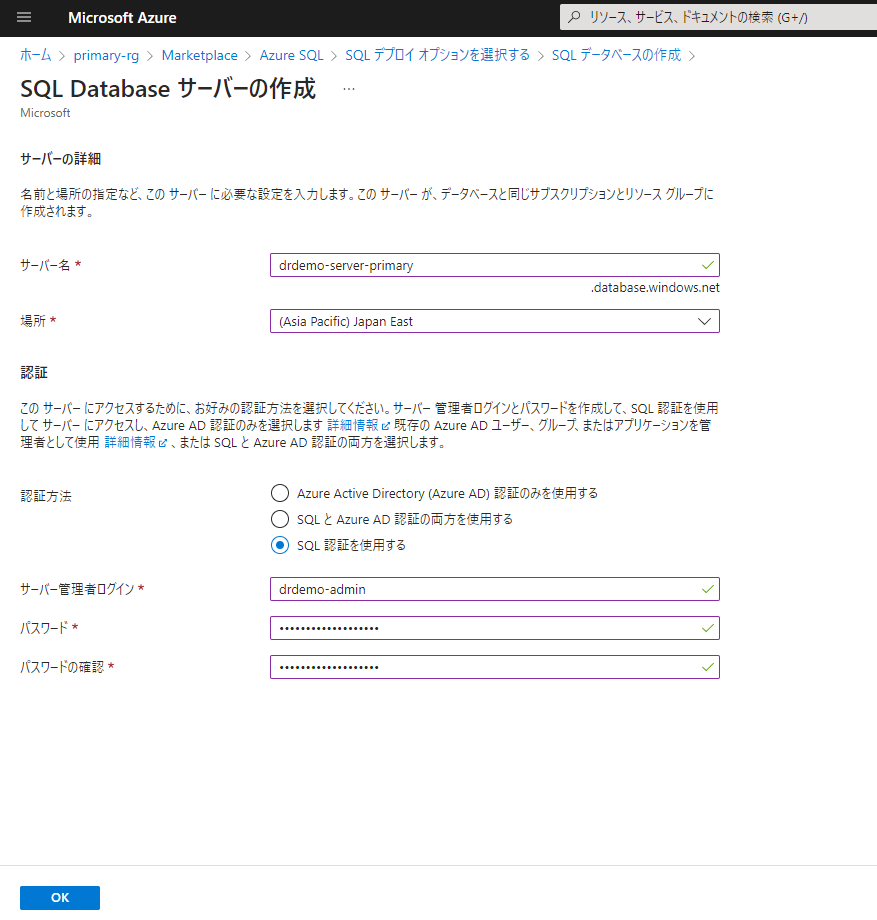Screen dimensions: 877x920
Task: Go to ホーム breadcrumb
Action: click(x=36, y=55)
